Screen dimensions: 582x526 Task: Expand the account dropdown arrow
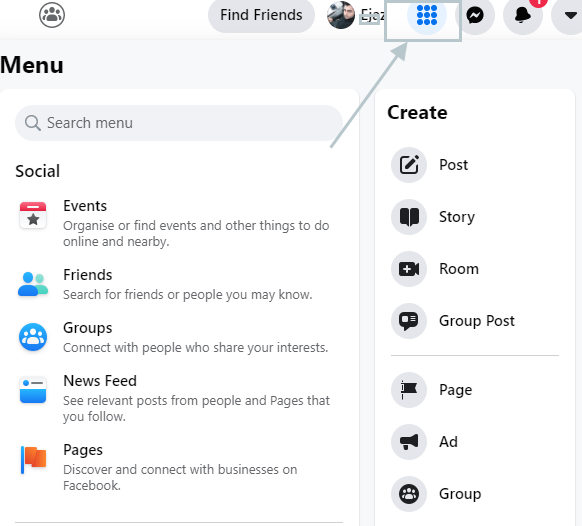(570, 15)
